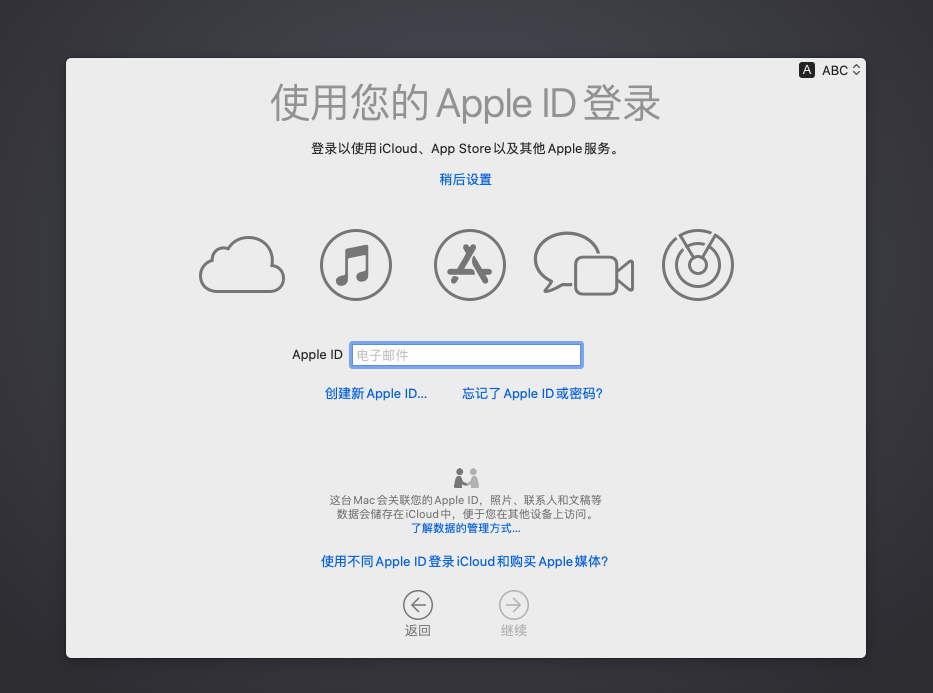Click the iCloud cloud icon
This screenshot has width=933, height=693.
click(242, 265)
